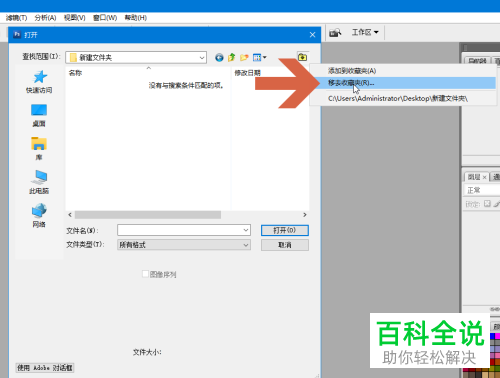This screenshot has width=500, height=378.
Task: Click the Favorites folder icon
Action: pyautogui.click(x=302, y=57)
